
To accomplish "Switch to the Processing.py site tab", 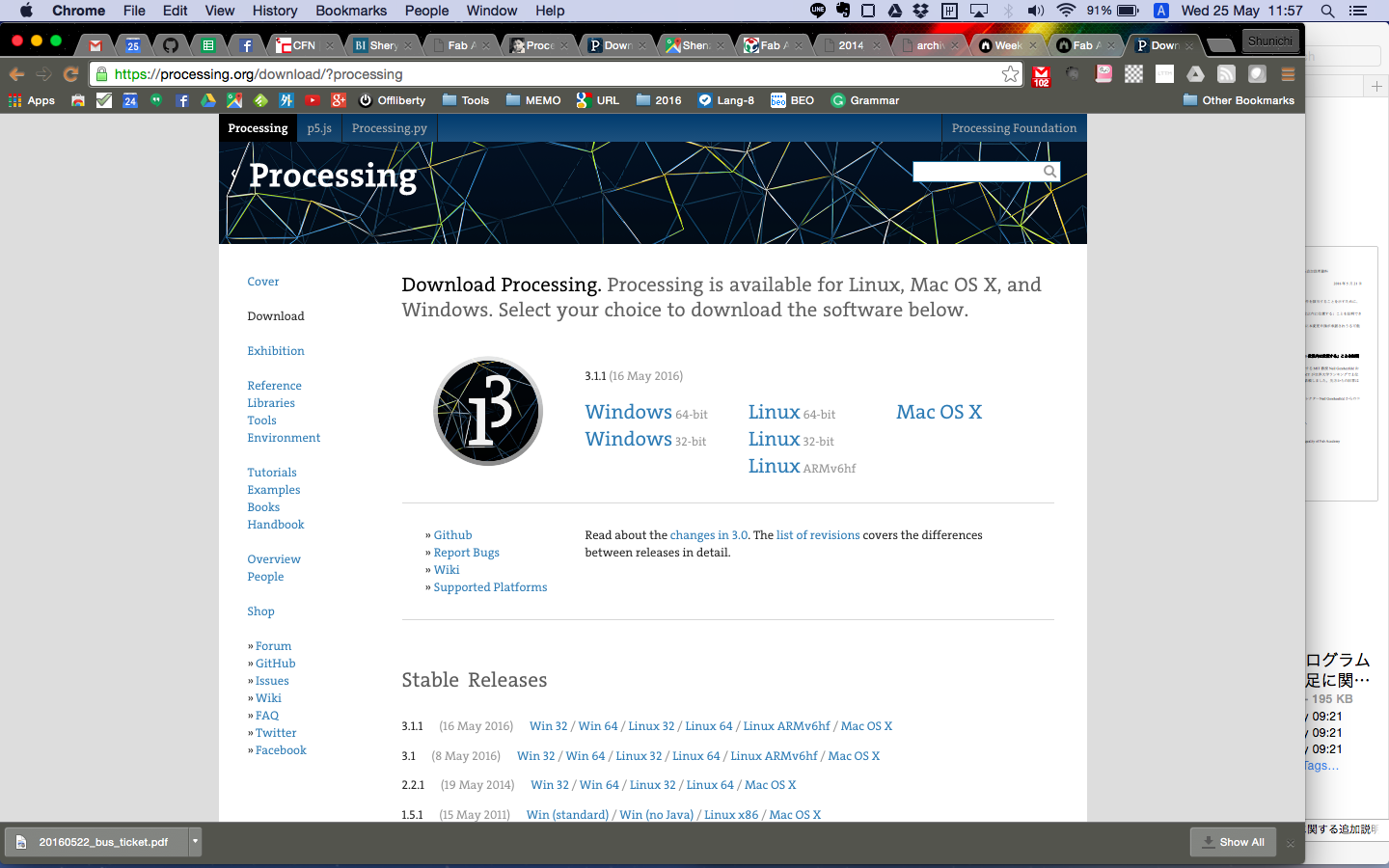I will [x=390, y=128].
